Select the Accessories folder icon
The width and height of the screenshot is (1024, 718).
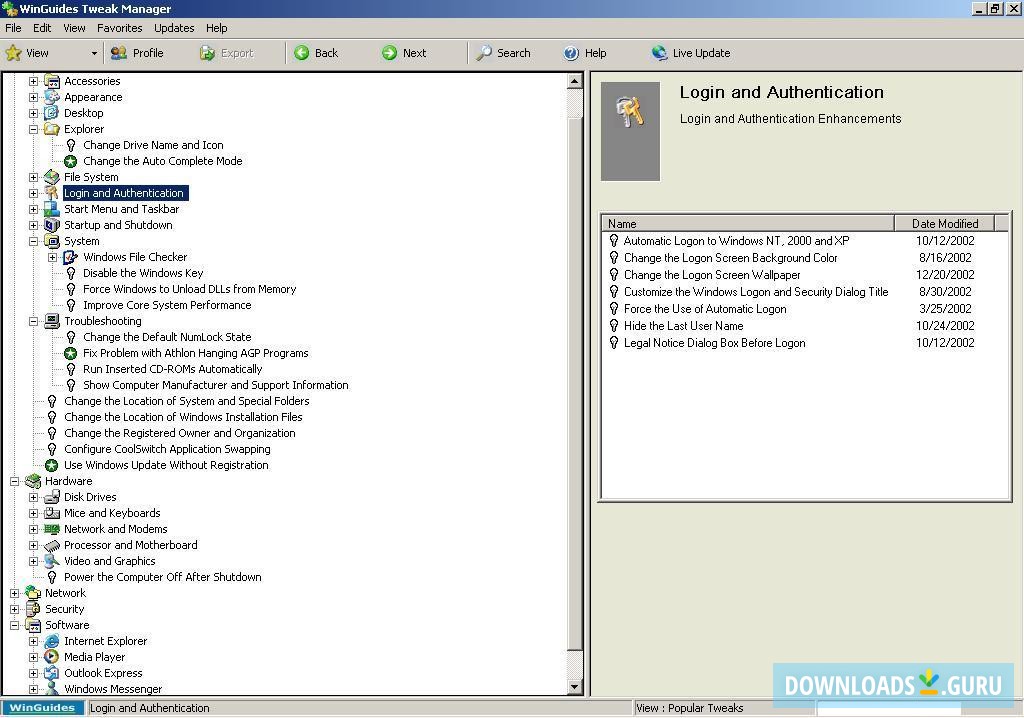52,81
